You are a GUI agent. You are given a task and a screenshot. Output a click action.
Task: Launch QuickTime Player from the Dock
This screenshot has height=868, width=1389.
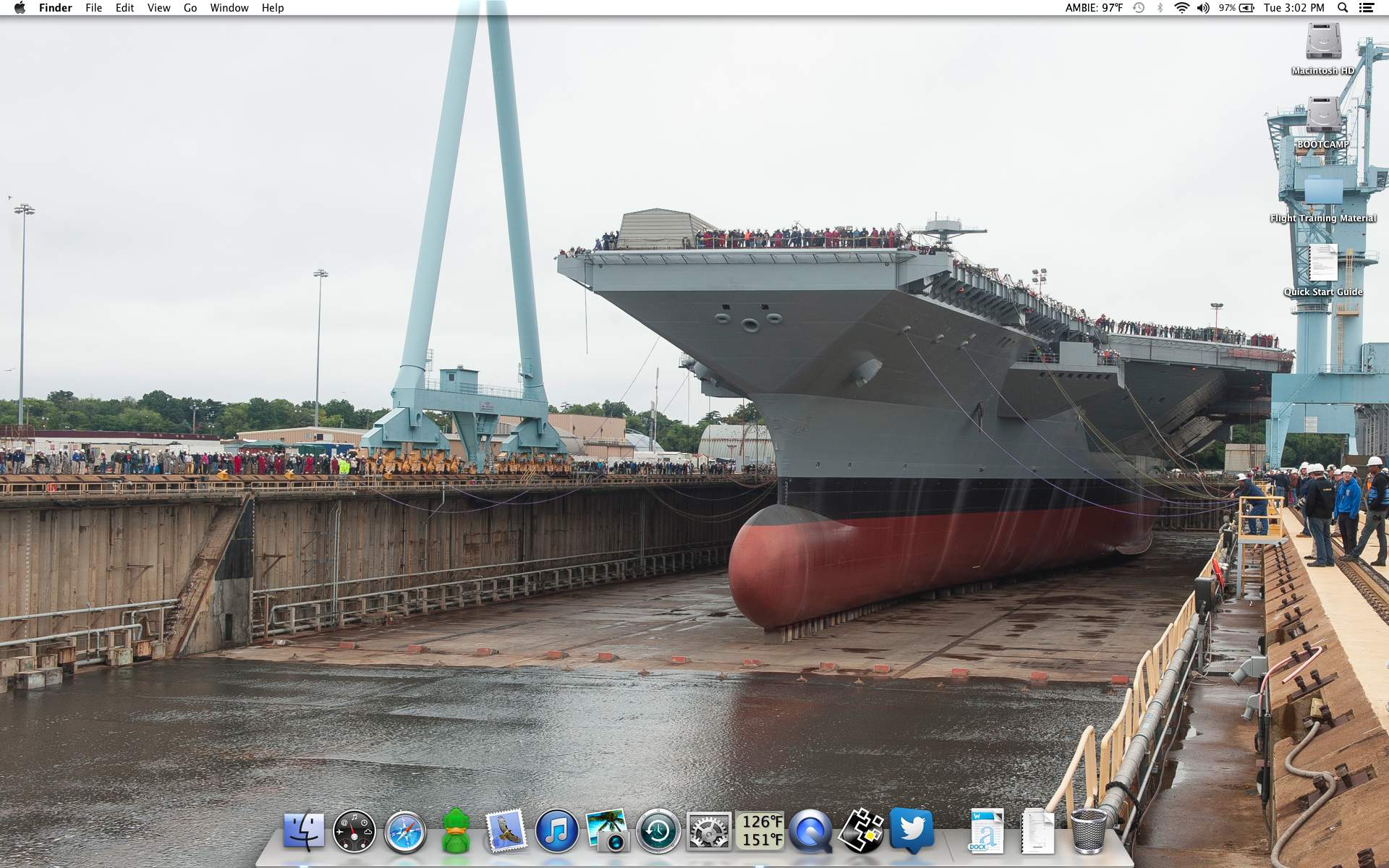coord(810,831)
